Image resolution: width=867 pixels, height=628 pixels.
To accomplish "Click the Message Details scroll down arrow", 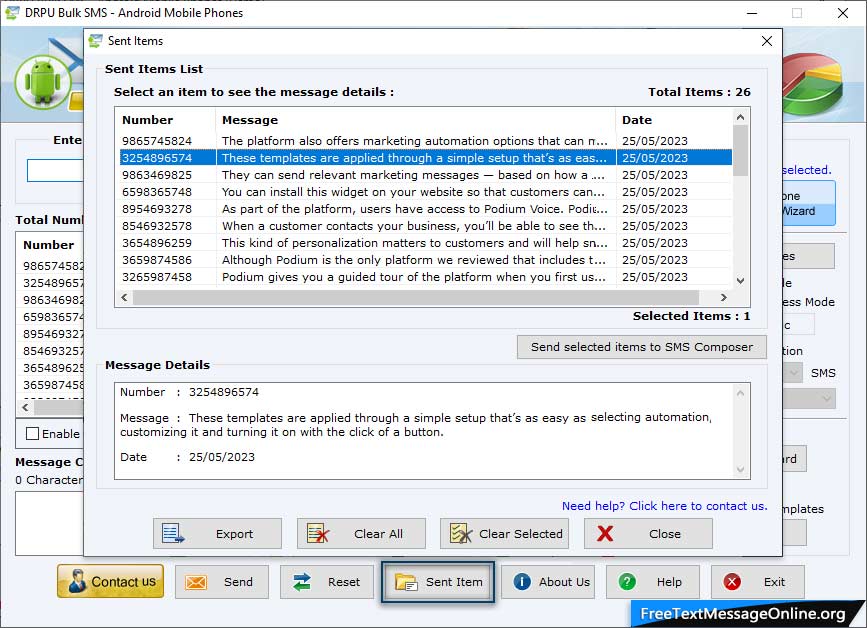I will pyautogui.click(x=740, y=470).
